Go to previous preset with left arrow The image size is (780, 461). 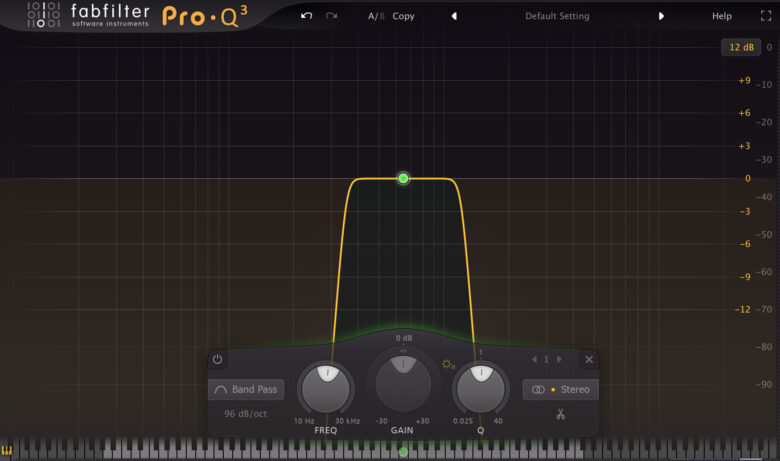454,16
